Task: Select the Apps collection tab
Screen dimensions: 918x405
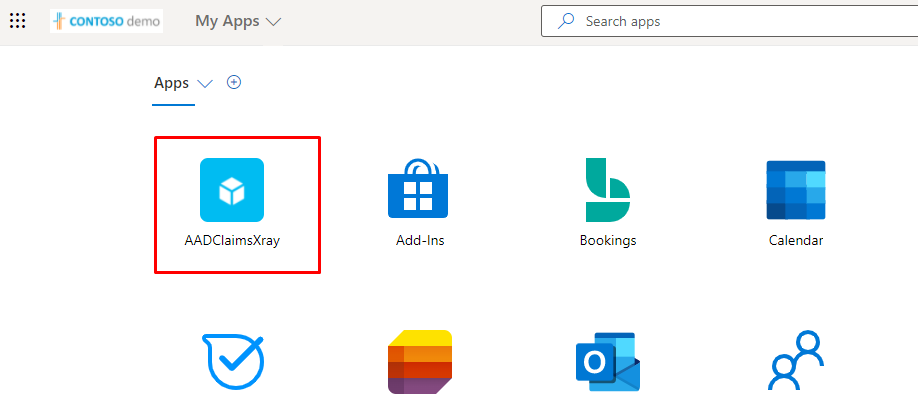Action: pos(171,83)
